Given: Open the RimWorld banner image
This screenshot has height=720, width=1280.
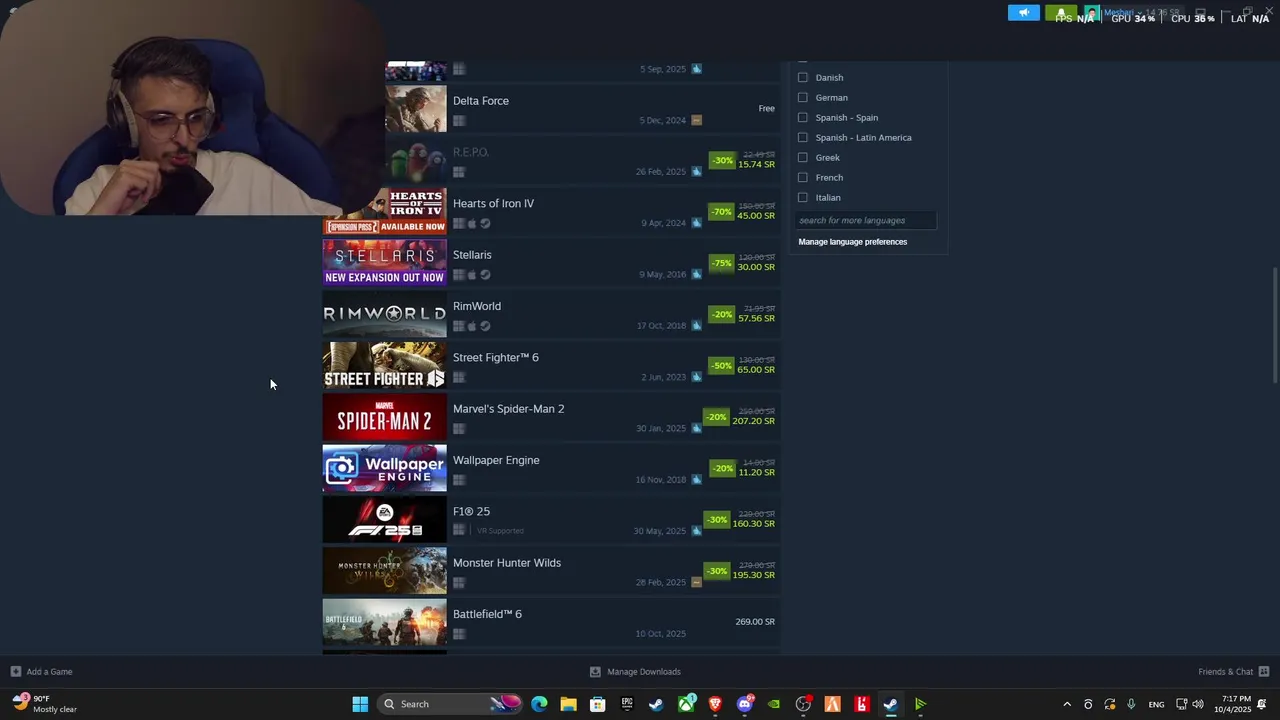Looking at the screenshot, I should 385,314.
